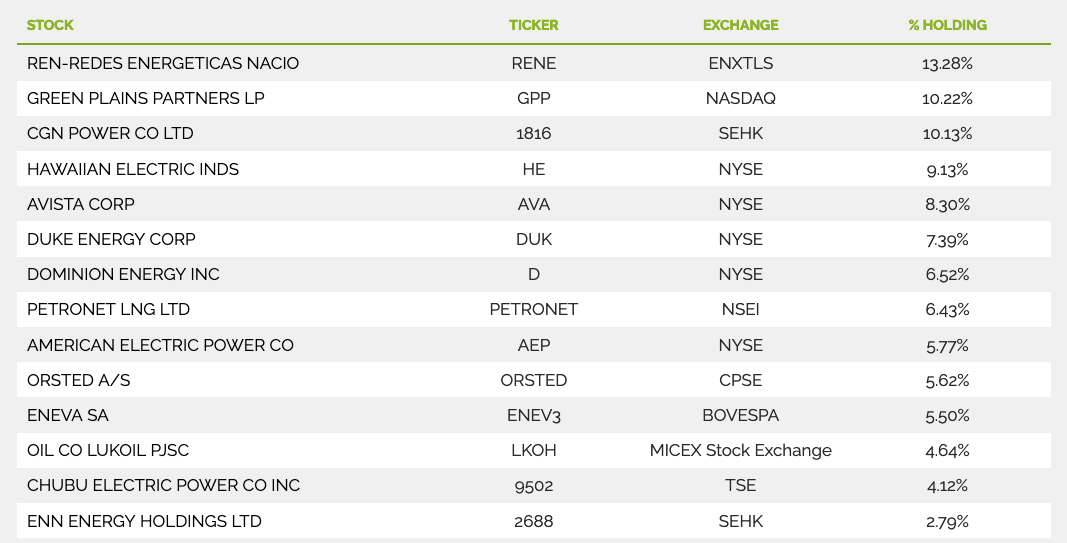Click the TICKER column header
The height and width of the screenshot is (543, 1067).
click(534, 25)
